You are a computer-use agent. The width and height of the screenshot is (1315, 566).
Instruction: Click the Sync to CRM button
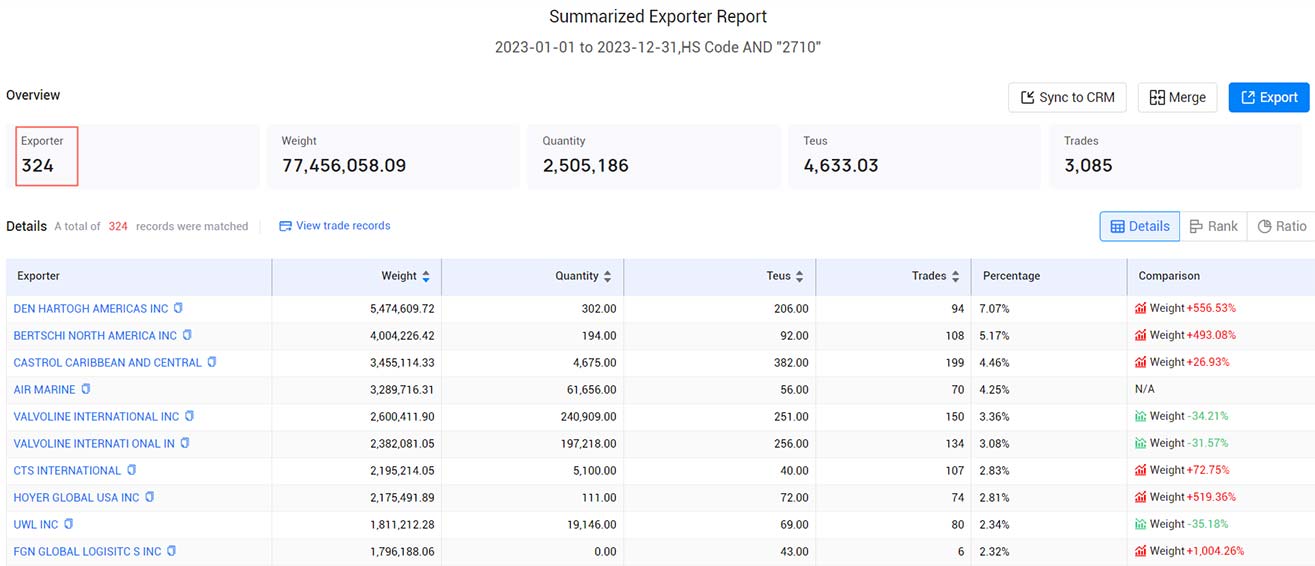coord(1067,97)
